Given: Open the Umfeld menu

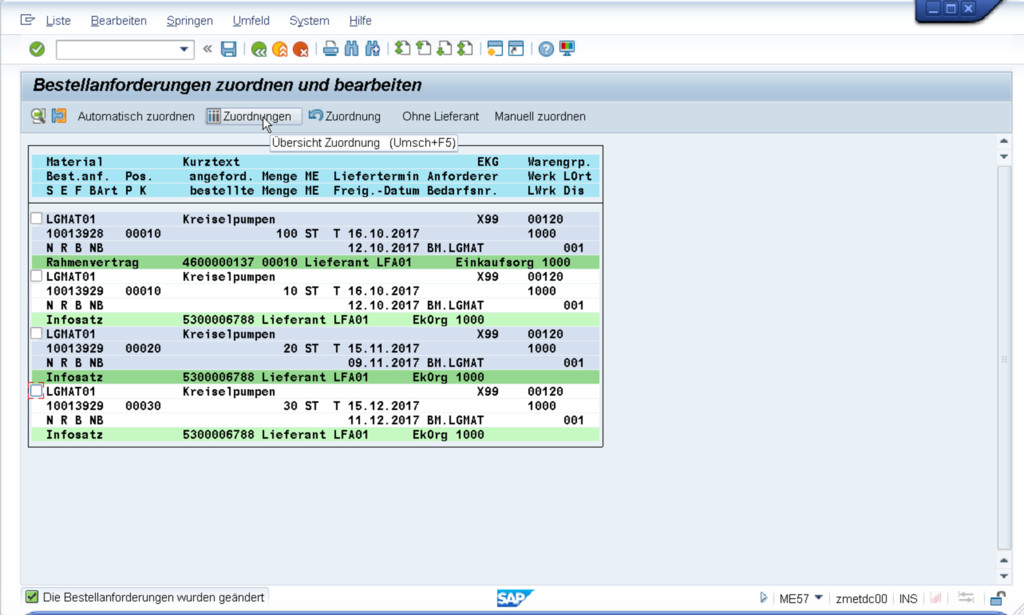Looking at the screenshot, I should [x=251, y=21].
